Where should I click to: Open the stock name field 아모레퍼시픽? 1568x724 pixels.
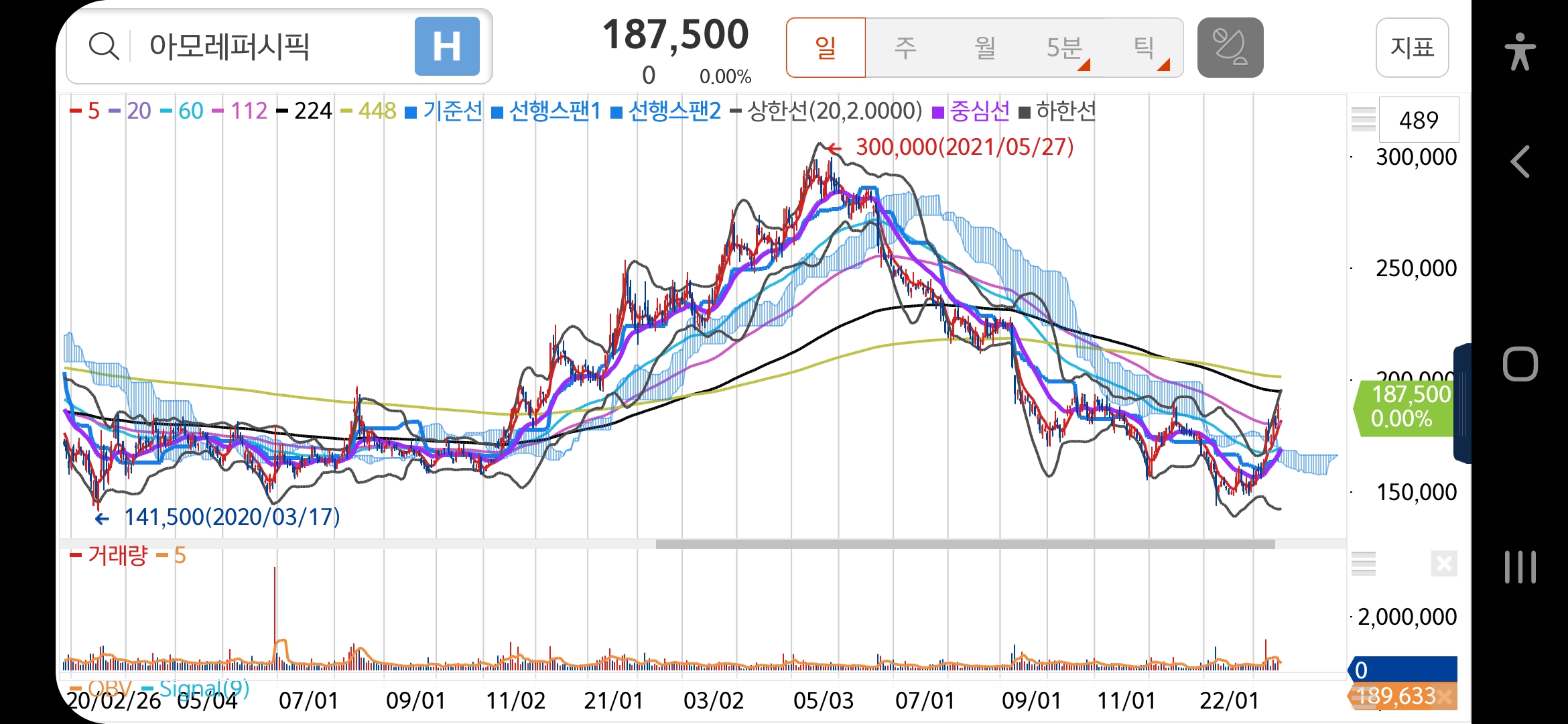pos(229,46)
